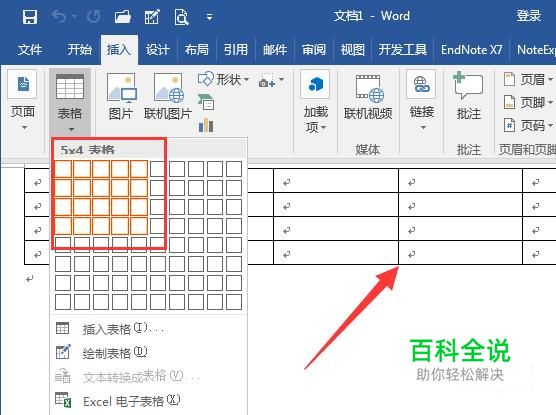Click the Open folder icon
Viewport: 556px width, 415px height.
pos(123,17)
